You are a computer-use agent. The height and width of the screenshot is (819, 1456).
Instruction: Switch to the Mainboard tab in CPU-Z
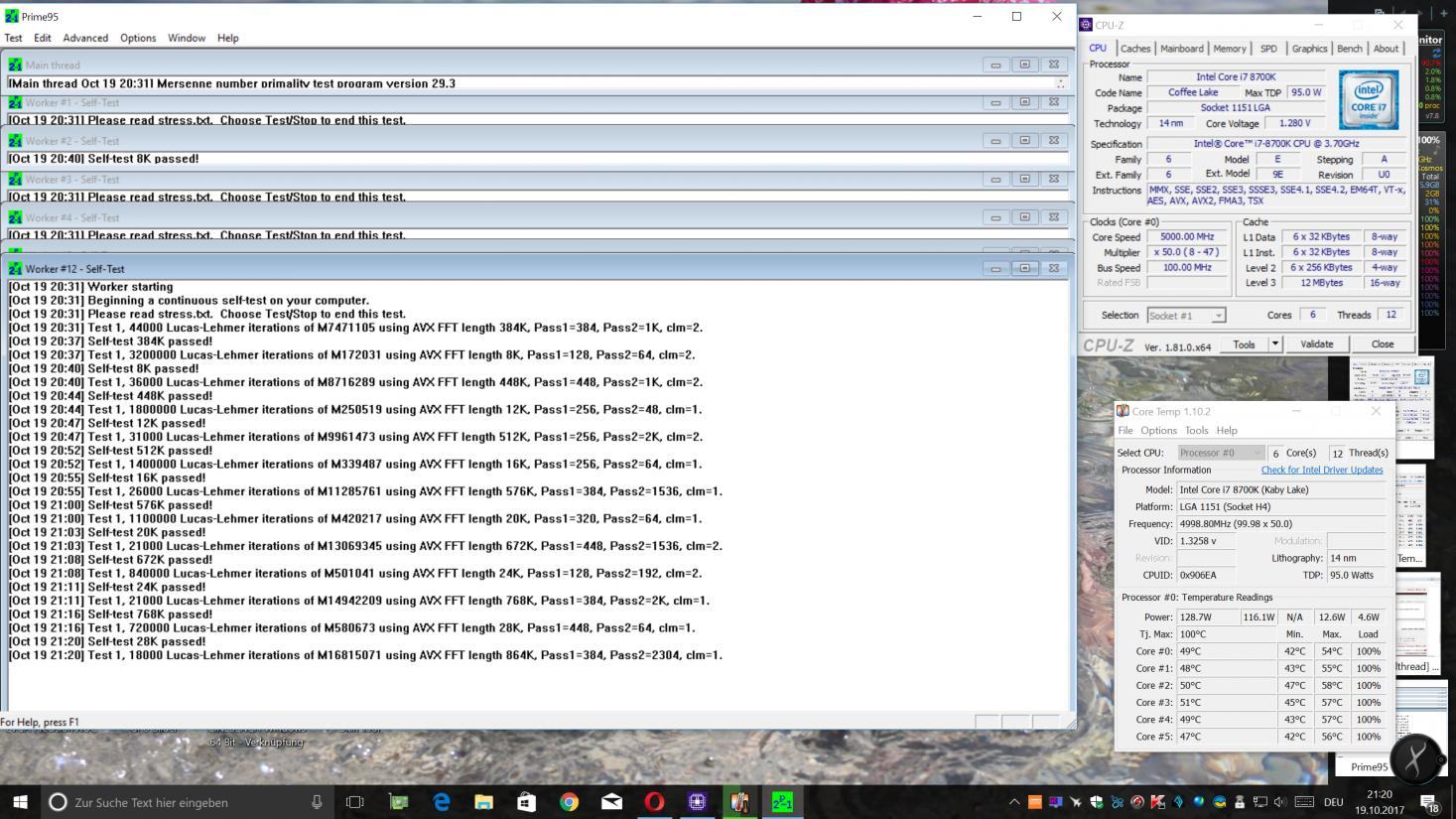click(1182, 49)
